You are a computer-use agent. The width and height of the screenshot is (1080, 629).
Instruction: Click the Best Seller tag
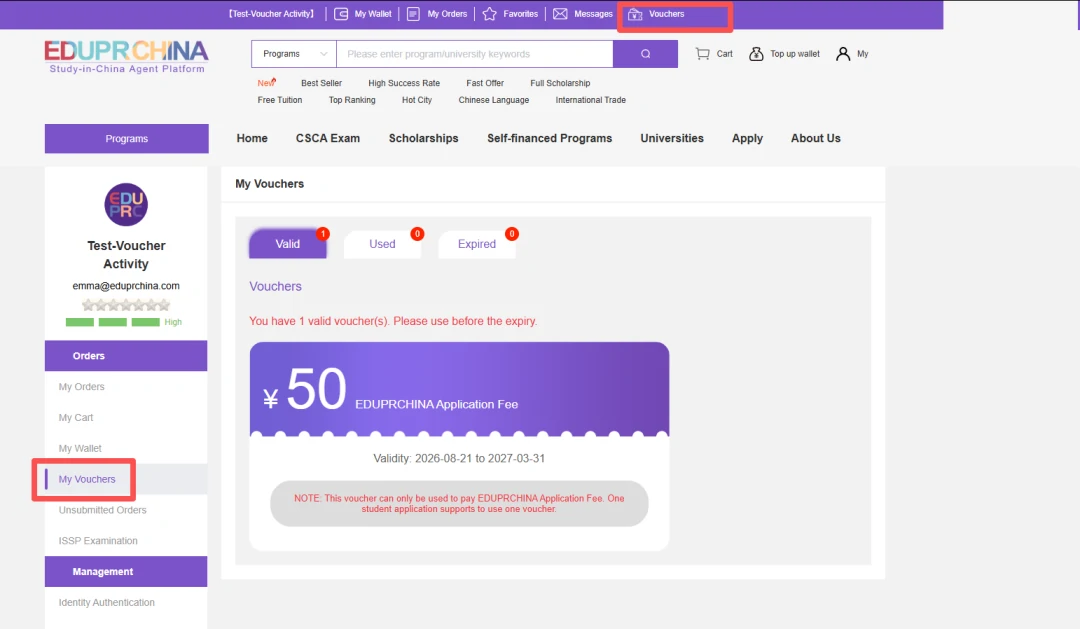[322, 83]
